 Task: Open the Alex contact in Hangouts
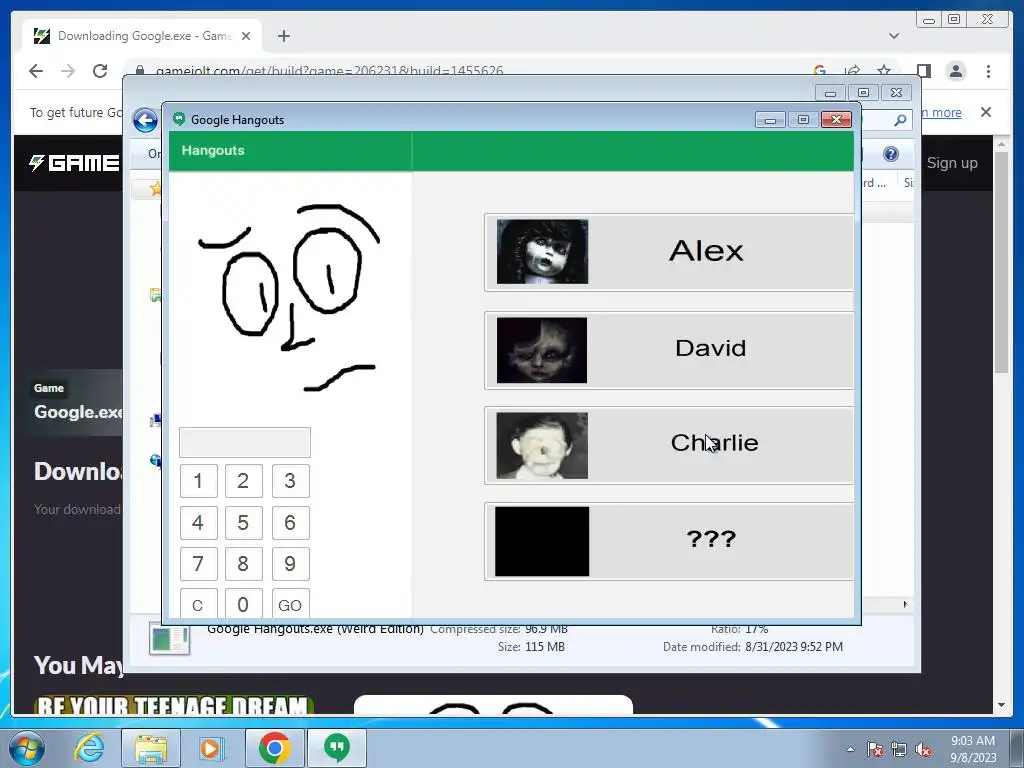[669, 252]
